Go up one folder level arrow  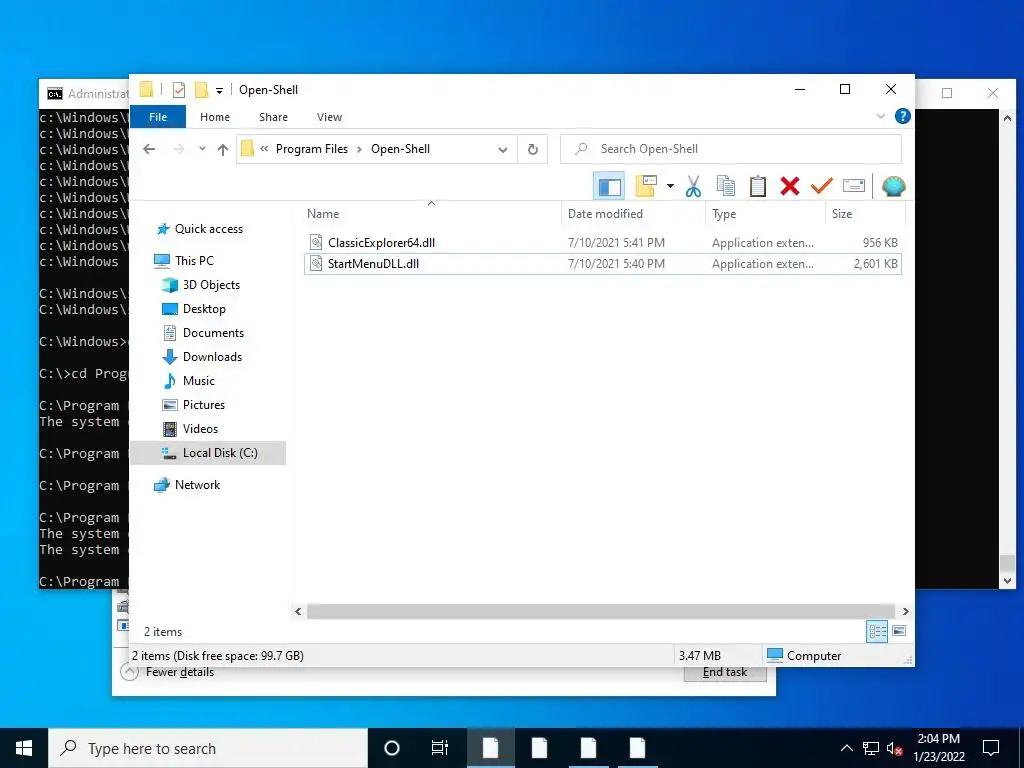(223, 150)
